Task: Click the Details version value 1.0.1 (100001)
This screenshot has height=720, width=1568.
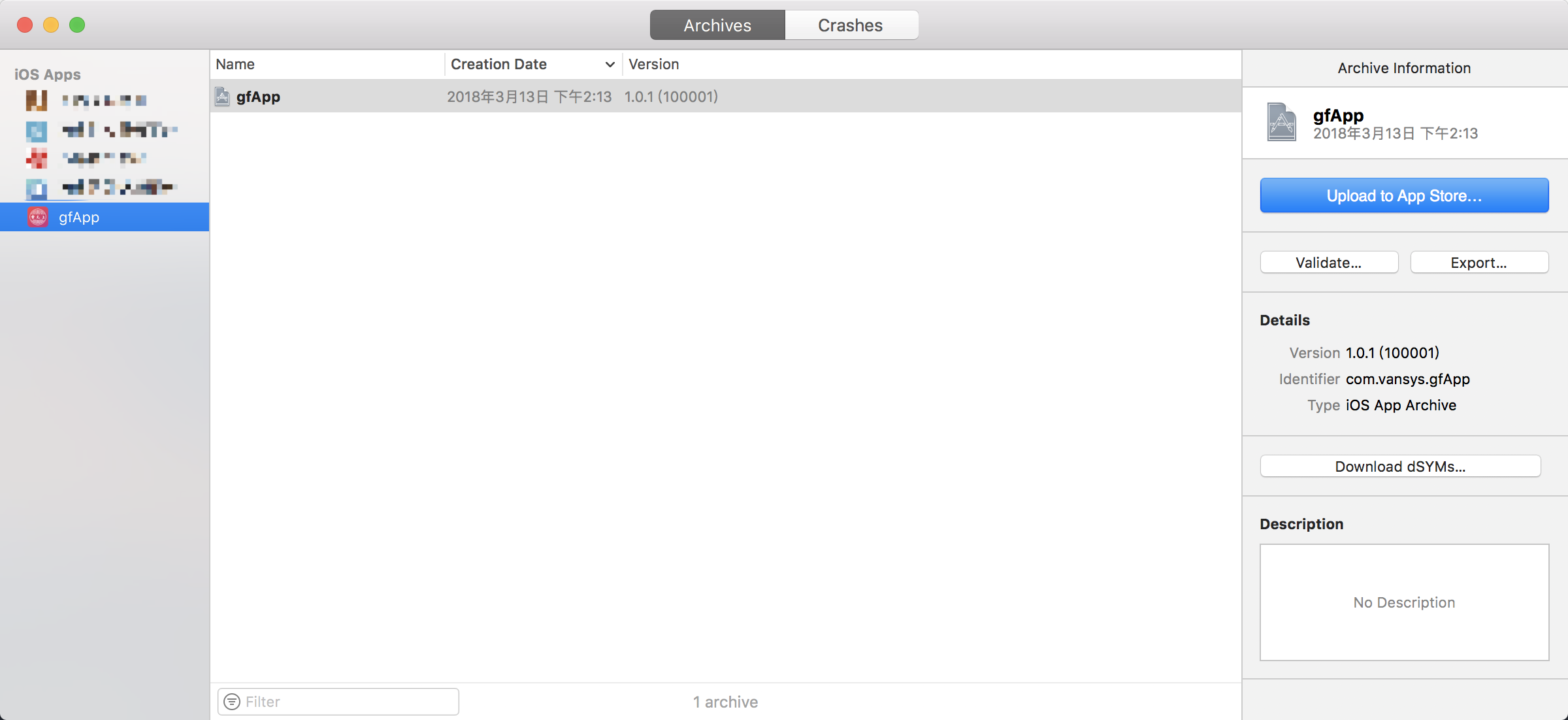Action: [1392, 353]
